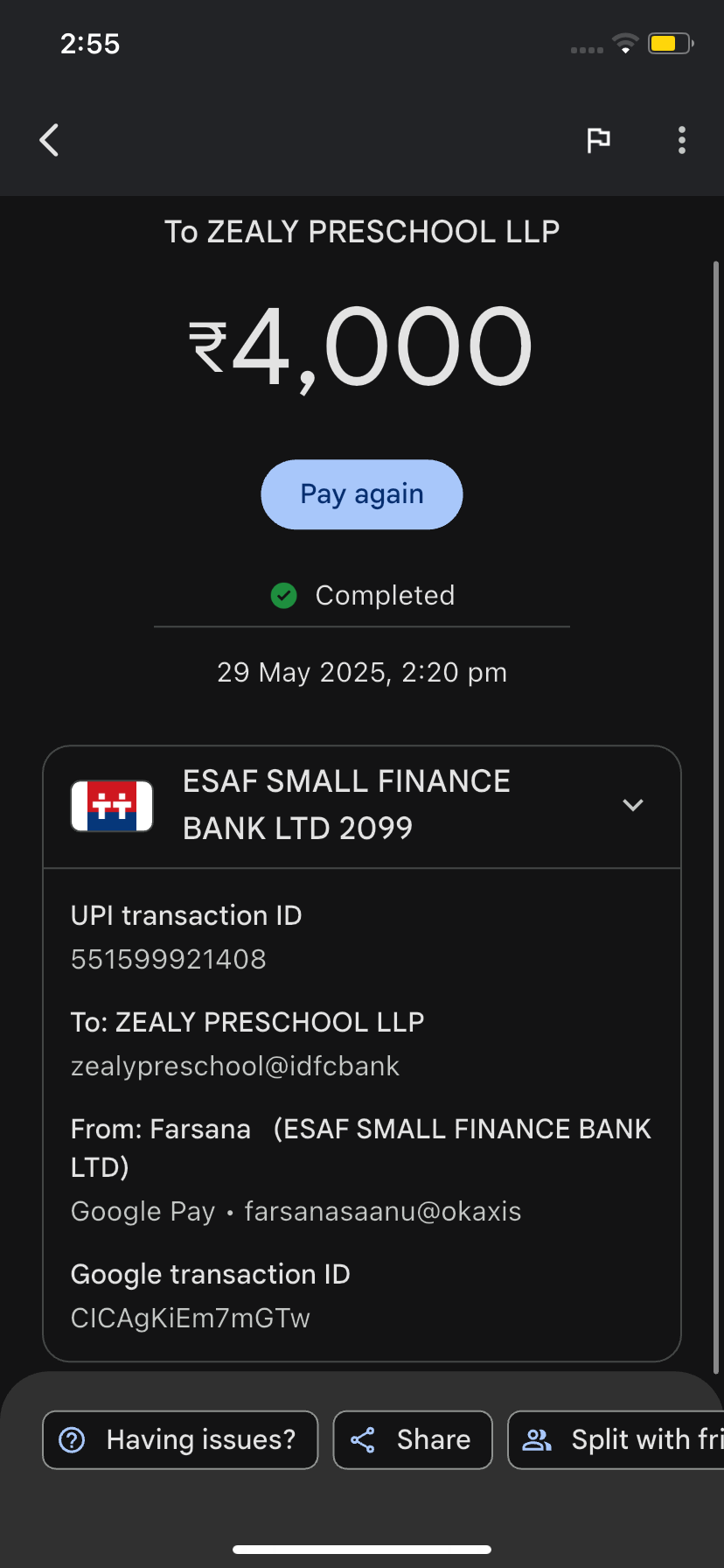Screen dimensions: 724x1568
Task: Collapse the ESAF bank details chevron
Action: click(633, 805)
